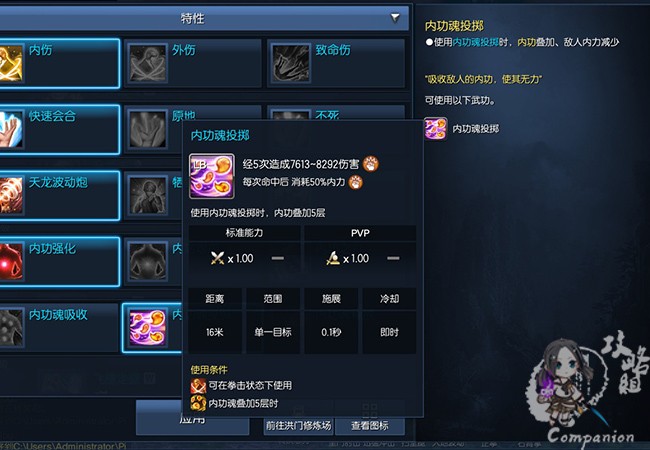Select the purple 内功魂投掷 trait icon in the grid
The image size is (650, 450).
(x=148, y=328)
